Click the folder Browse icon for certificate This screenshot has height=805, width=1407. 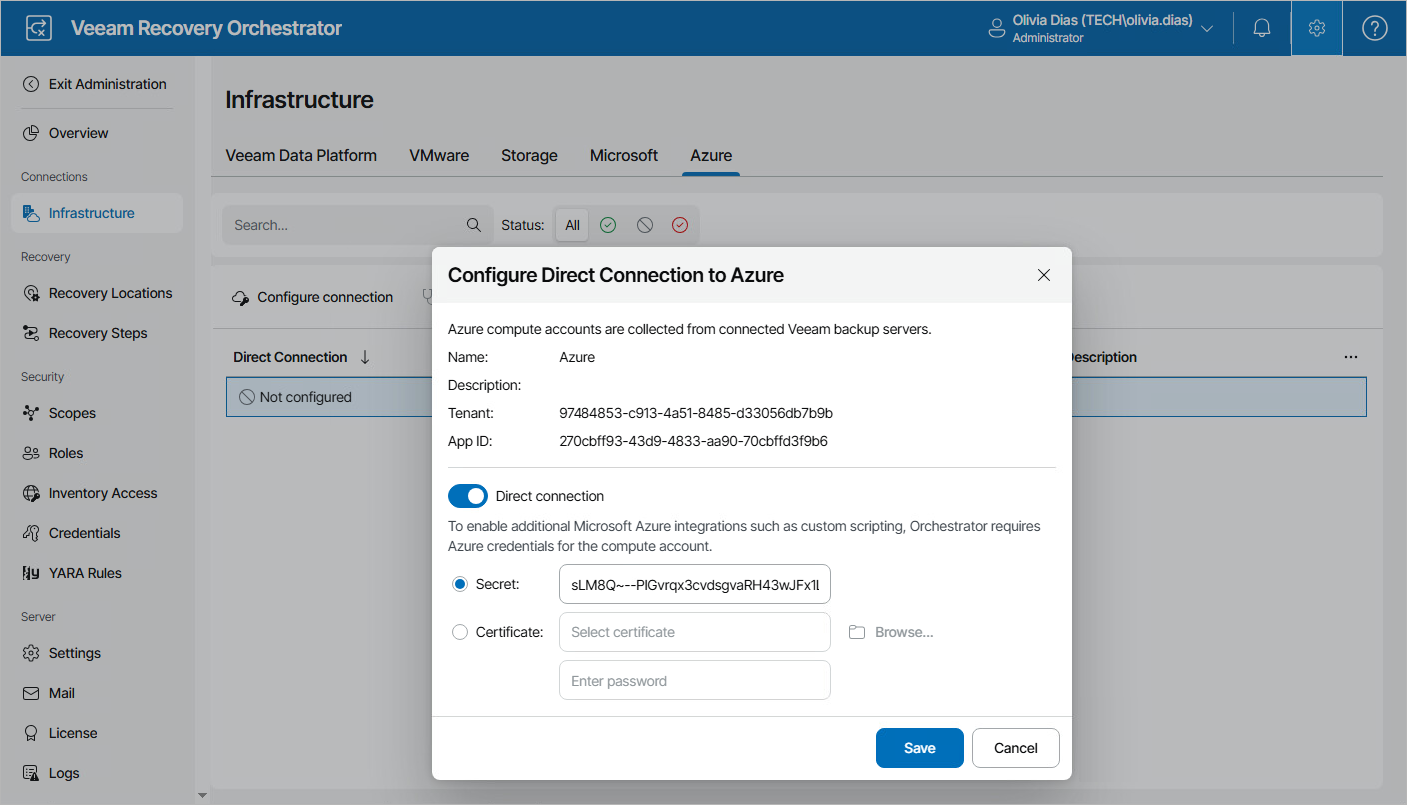tap(857, 632)
